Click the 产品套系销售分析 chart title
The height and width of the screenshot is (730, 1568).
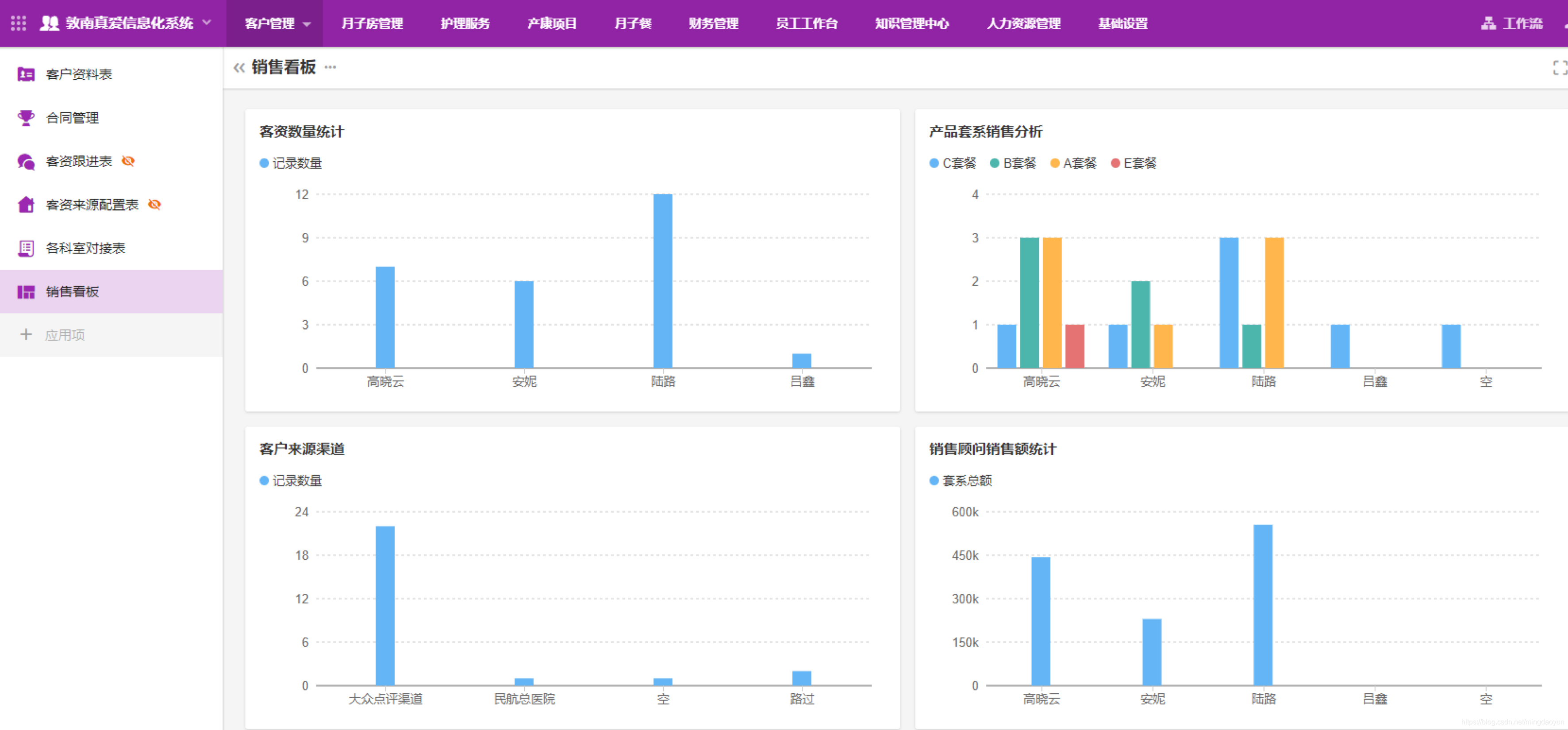point(985,131)
